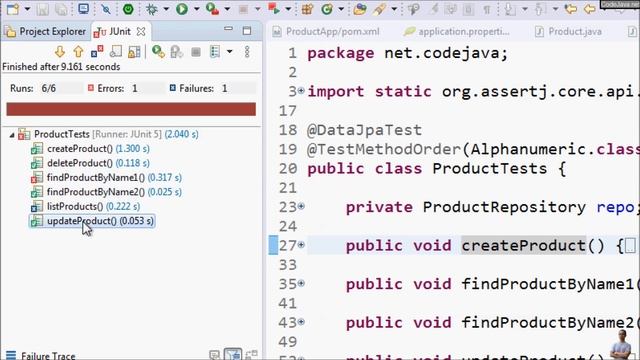
Task: Click the Stop JUnit Test Run square
Action: pyautogui.click(x=196, y=52)
